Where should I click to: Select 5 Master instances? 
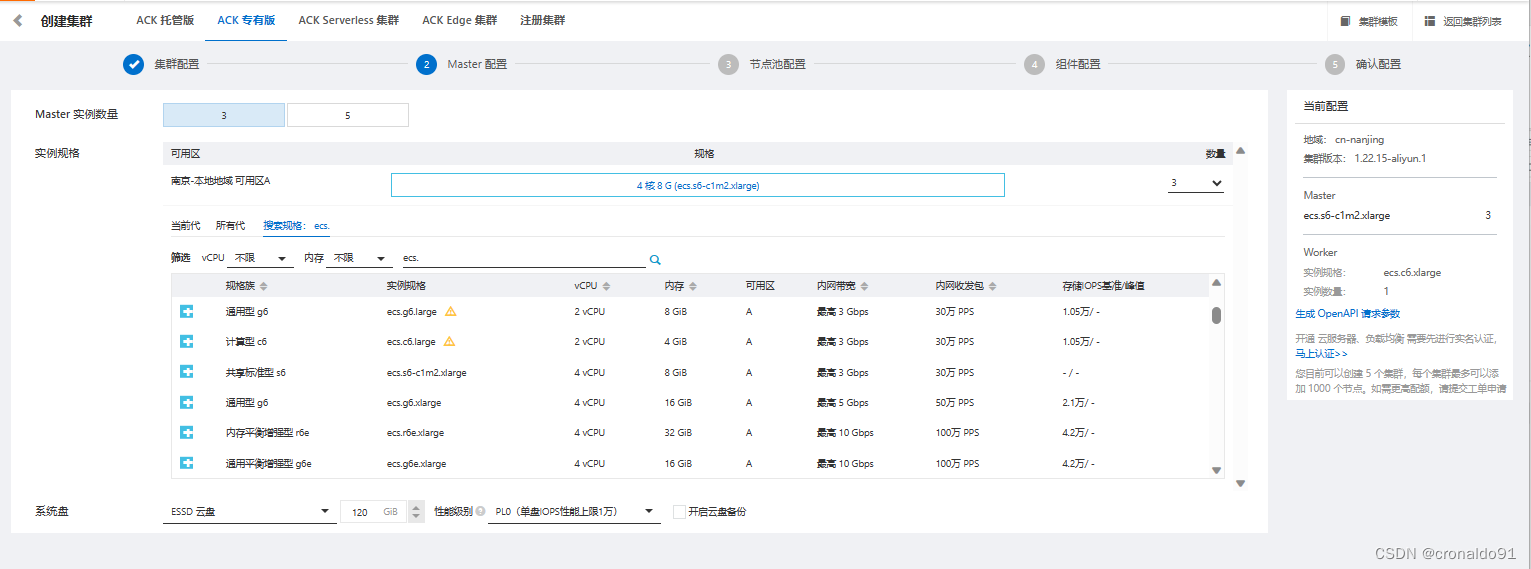(348, 115)
